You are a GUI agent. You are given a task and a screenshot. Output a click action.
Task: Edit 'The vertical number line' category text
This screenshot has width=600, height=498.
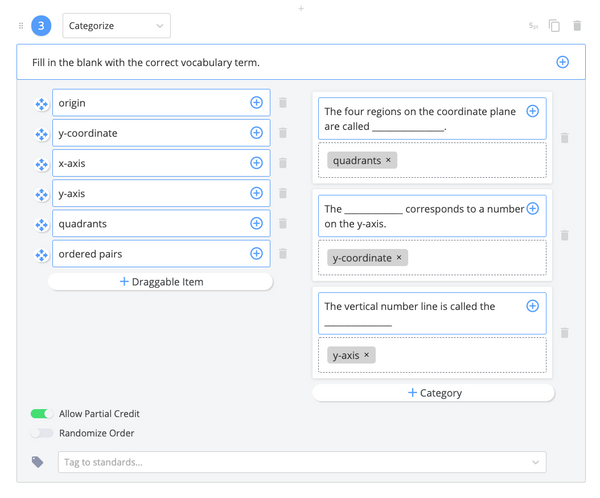[x=432, y=313]
